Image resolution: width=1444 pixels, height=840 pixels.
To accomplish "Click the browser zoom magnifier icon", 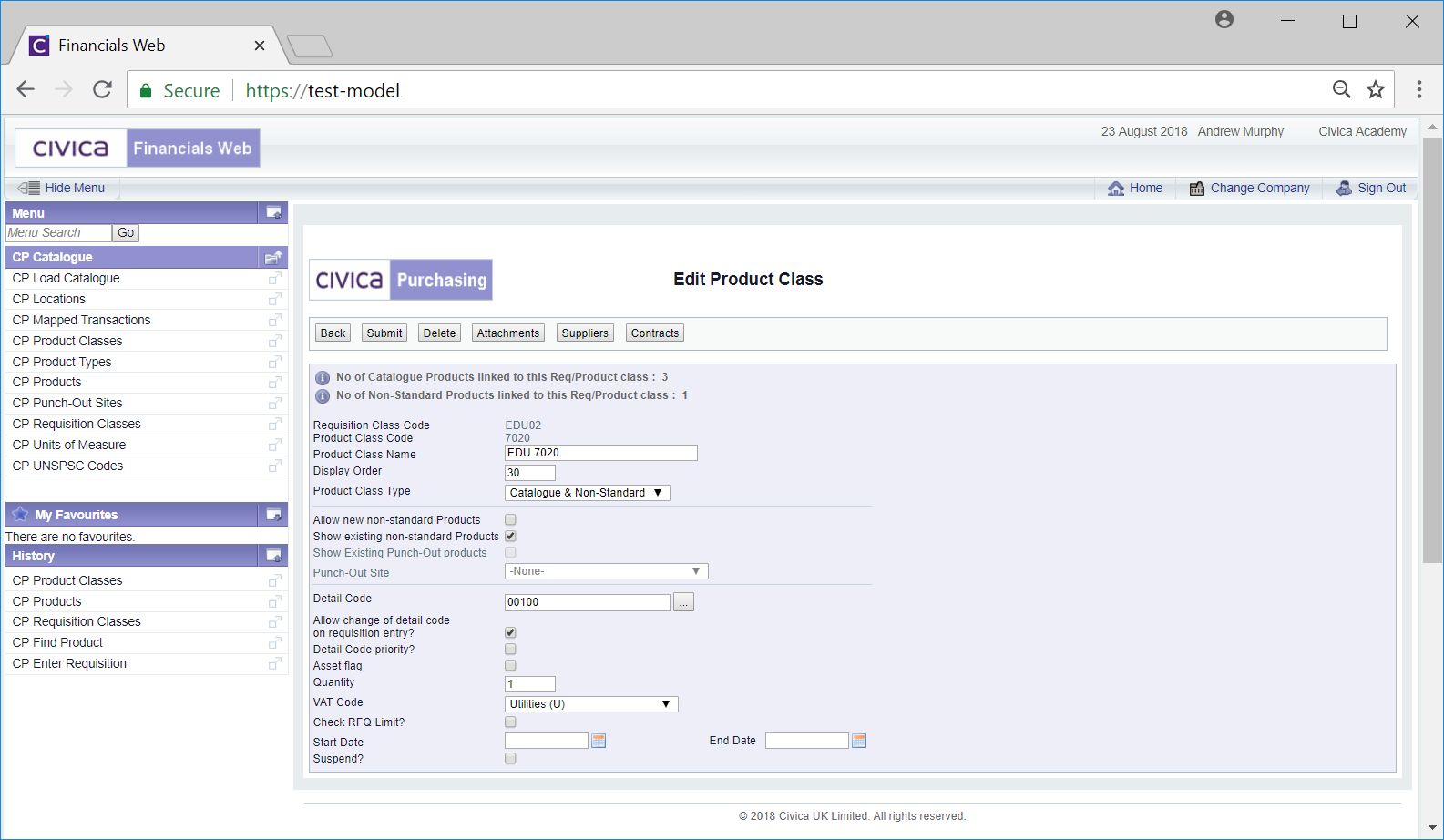I will (x=1342, y=89).
